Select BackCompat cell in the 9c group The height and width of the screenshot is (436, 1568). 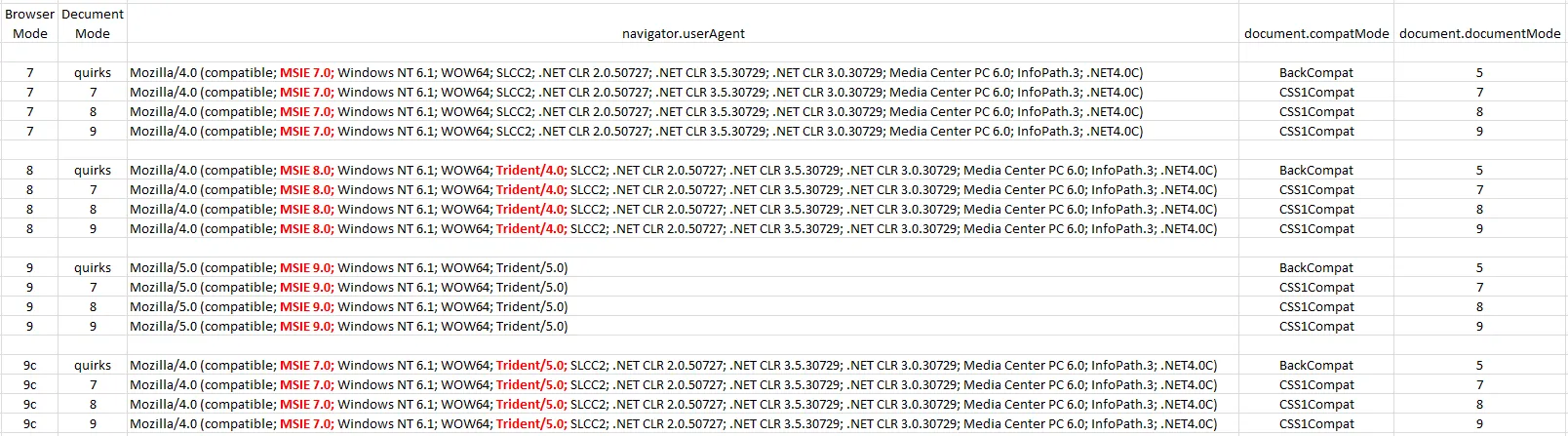pyautogui.click(x=1316, y=365)
